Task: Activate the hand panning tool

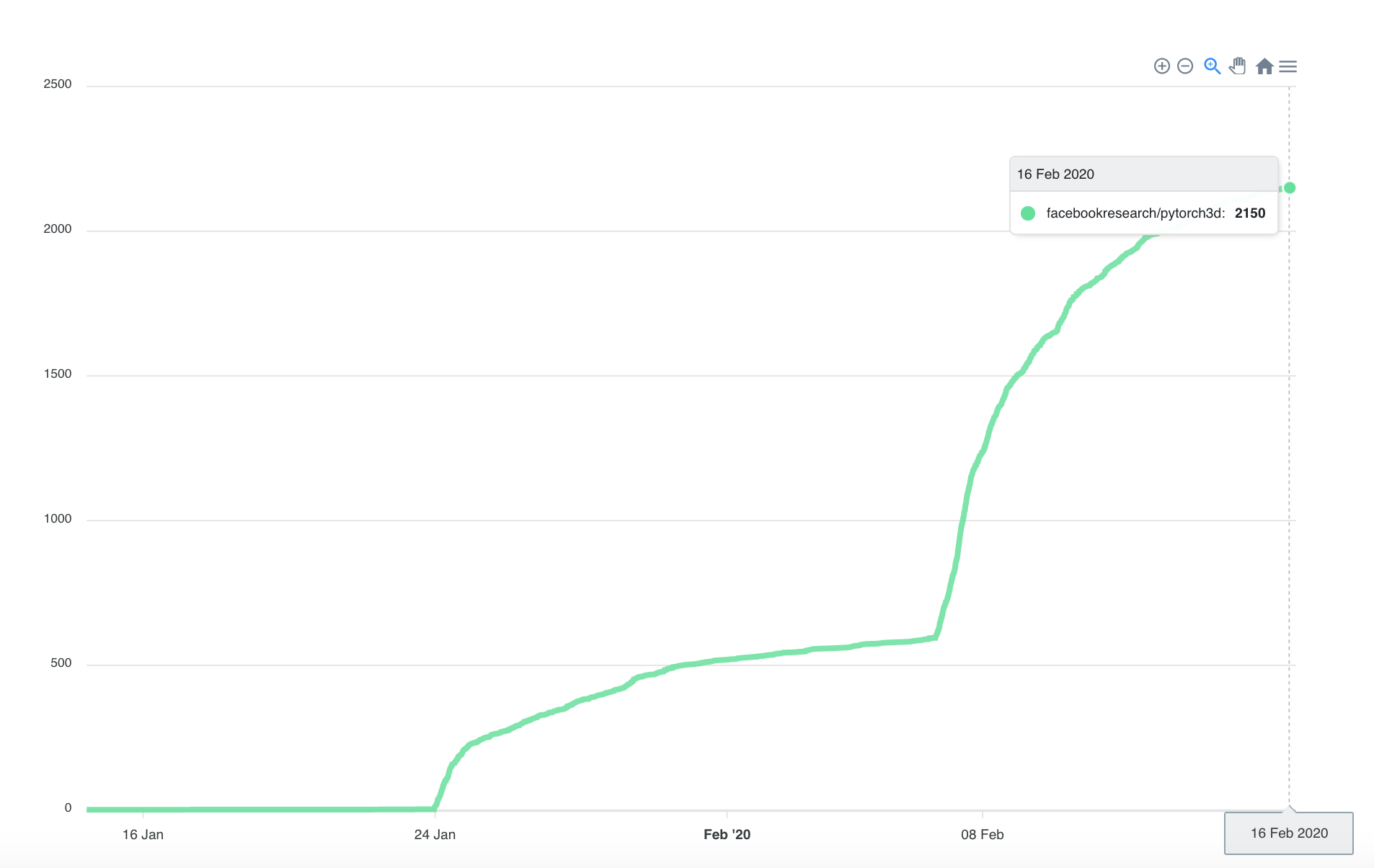Action: pos(1238,66)
